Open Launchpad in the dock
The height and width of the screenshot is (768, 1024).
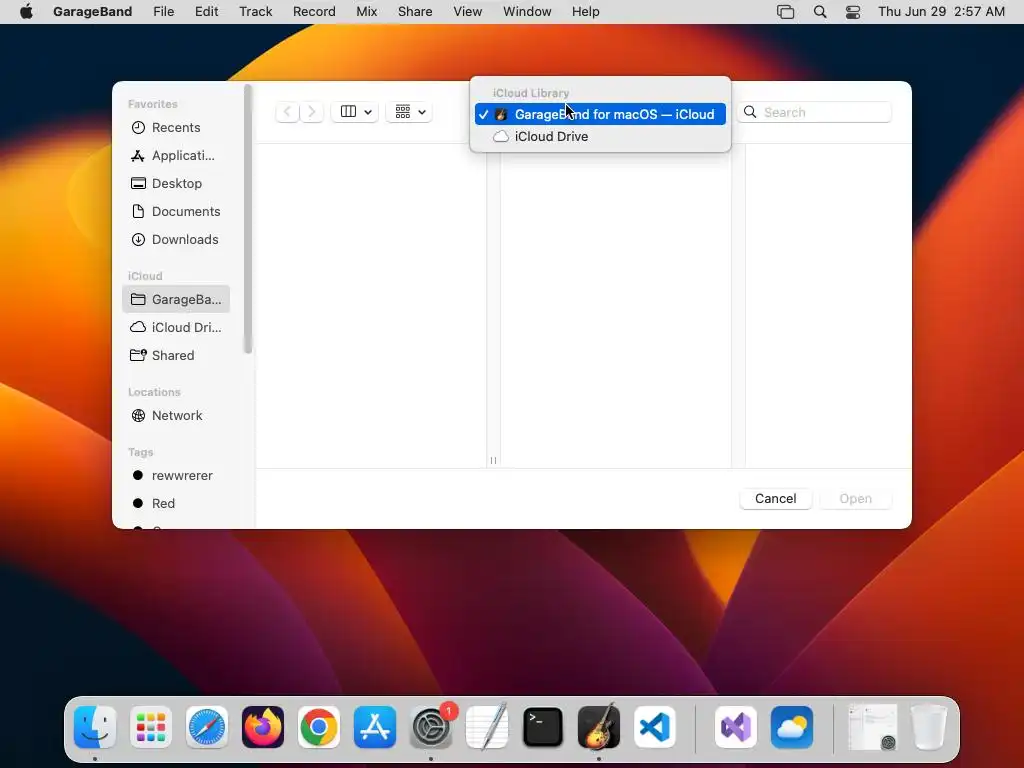point(151,727)
